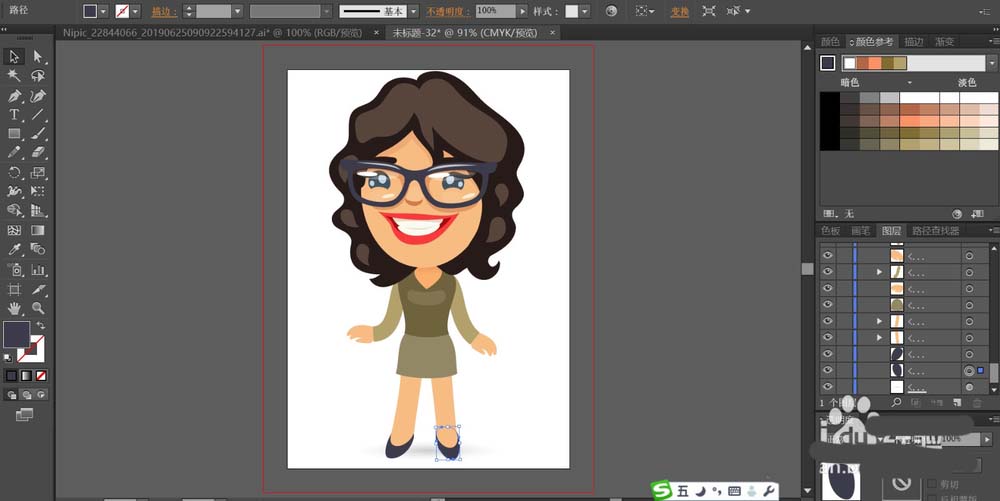Open the color harmony rules dropdown
The height and width of the screenshot is (501, 1000).
pos(991,63)
